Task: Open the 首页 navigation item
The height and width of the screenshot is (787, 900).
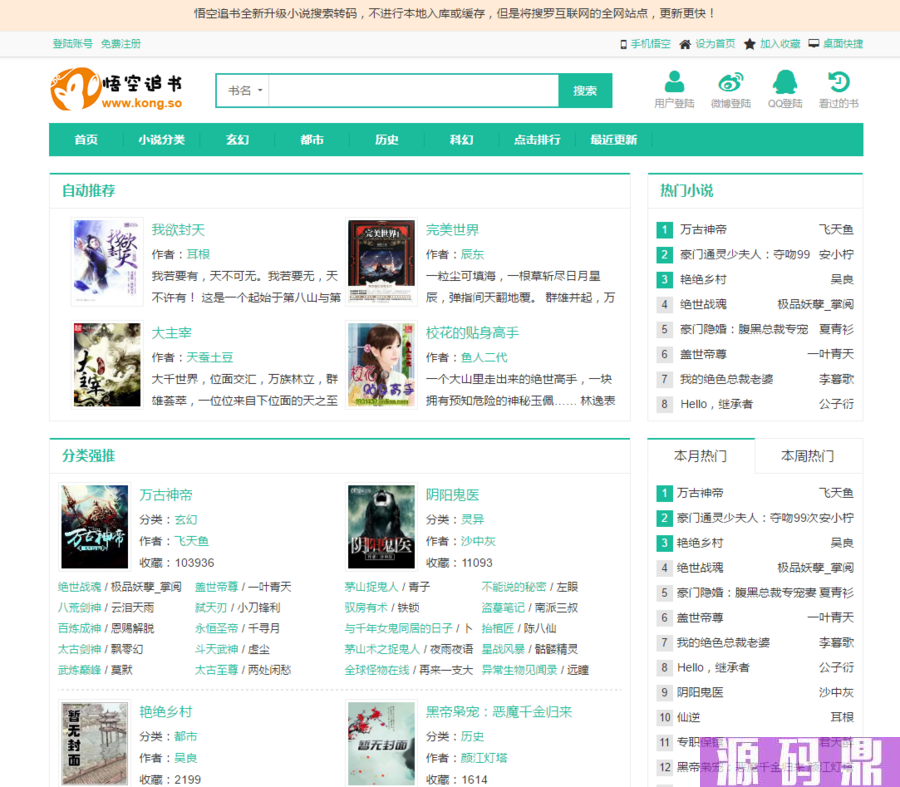Action: (86, 139)
